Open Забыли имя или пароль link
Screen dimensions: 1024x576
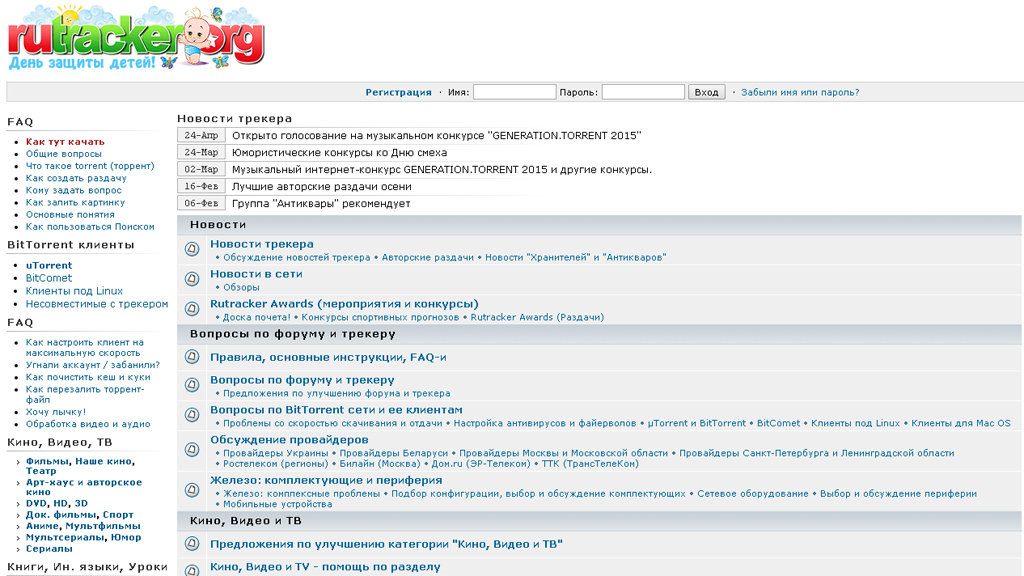pos(800,92)
